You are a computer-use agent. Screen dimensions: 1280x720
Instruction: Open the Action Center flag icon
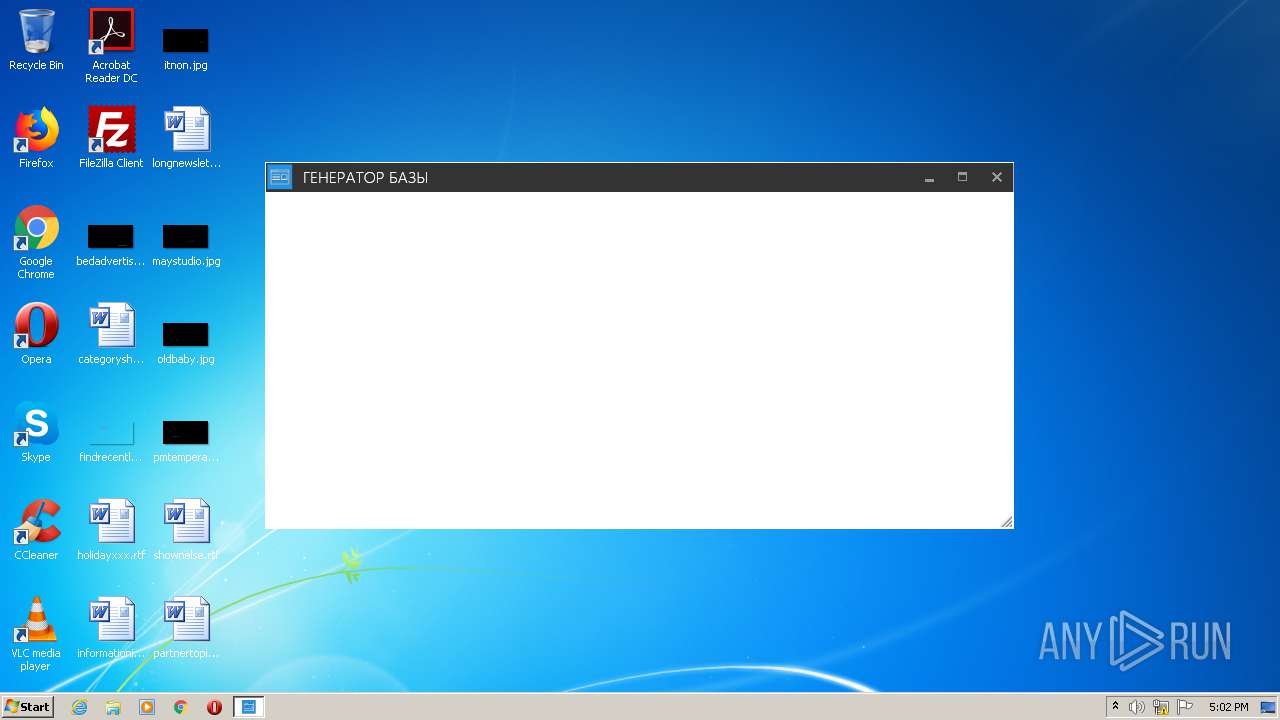point(1185,707)
